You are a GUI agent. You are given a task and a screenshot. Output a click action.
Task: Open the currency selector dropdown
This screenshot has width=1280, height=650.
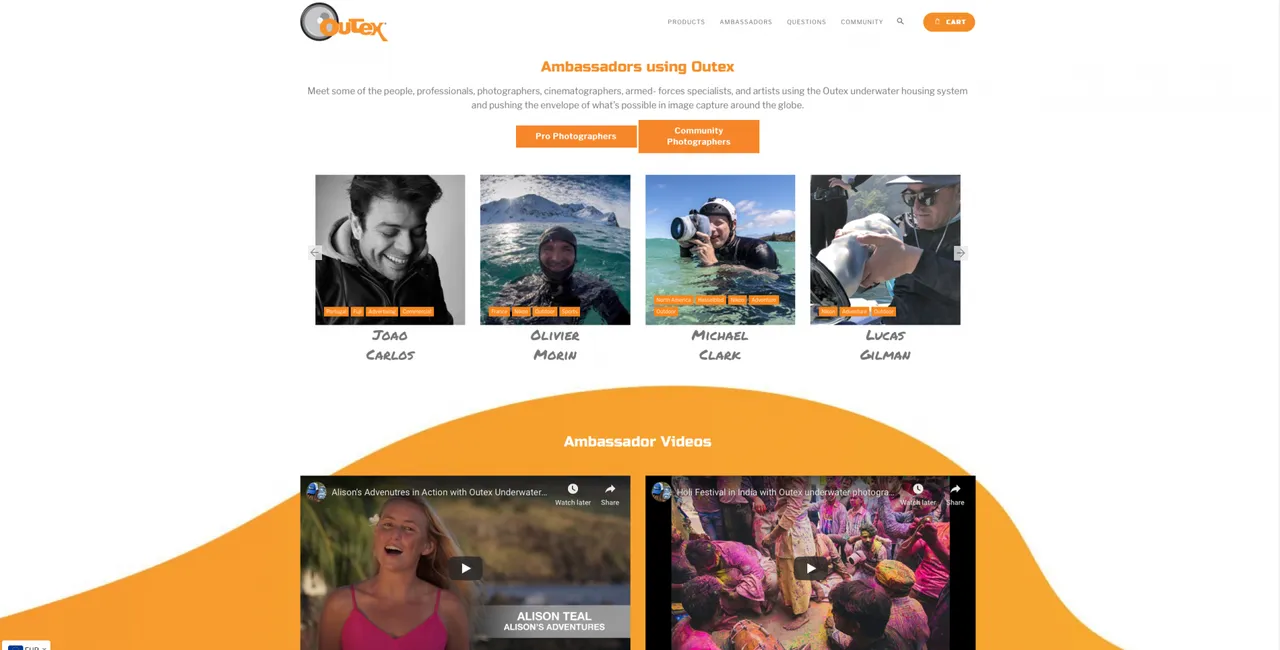click(27, 646)
